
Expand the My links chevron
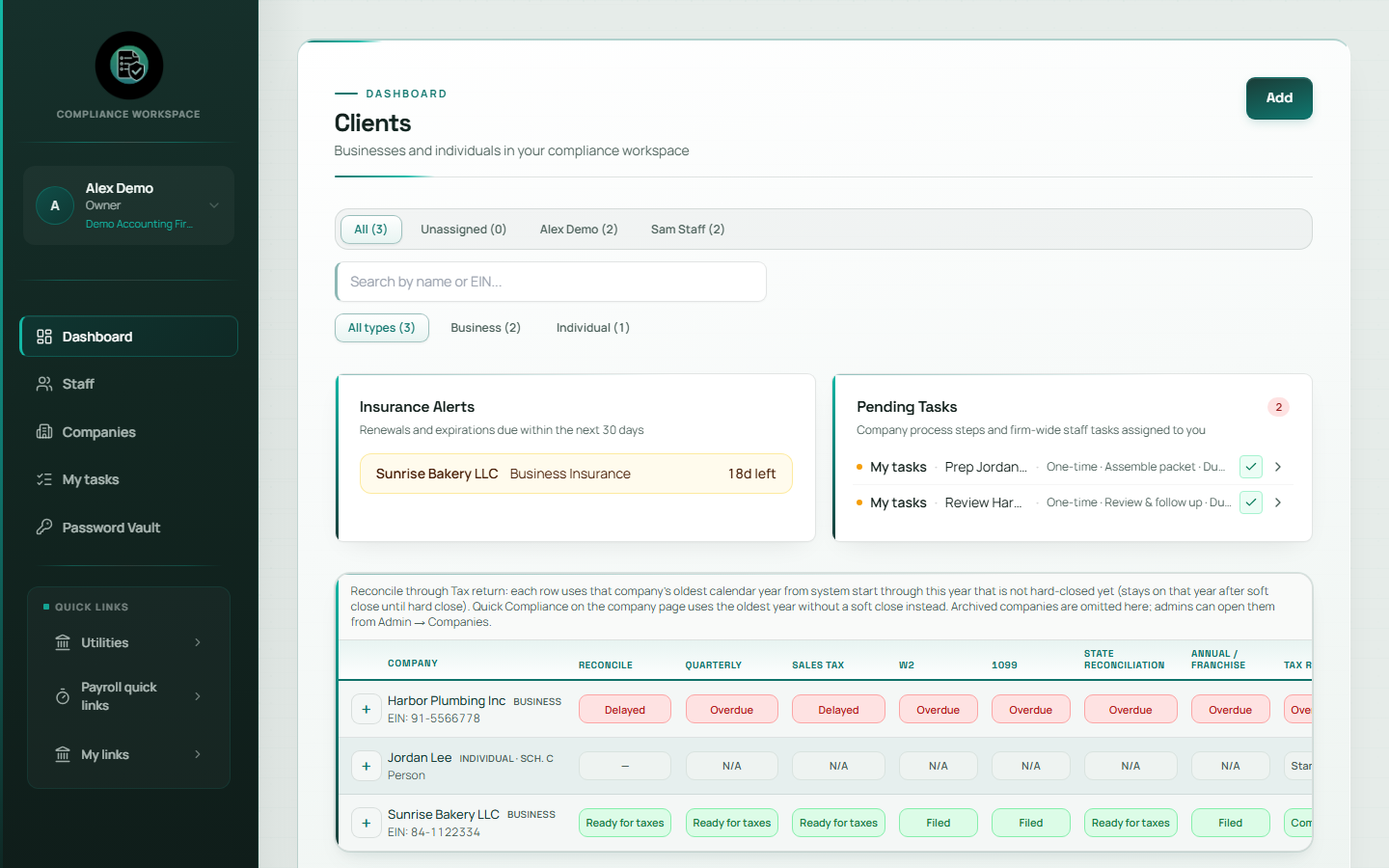pyautogui.click(x=198, y=754)
